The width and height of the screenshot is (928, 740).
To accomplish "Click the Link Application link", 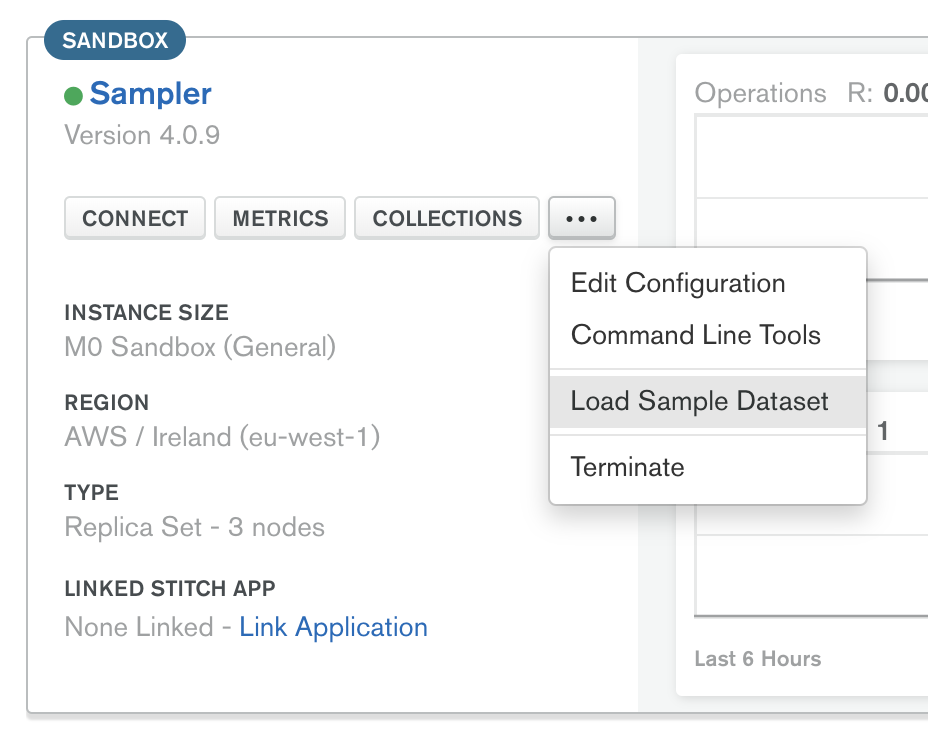I will click(x=333, y=627).
